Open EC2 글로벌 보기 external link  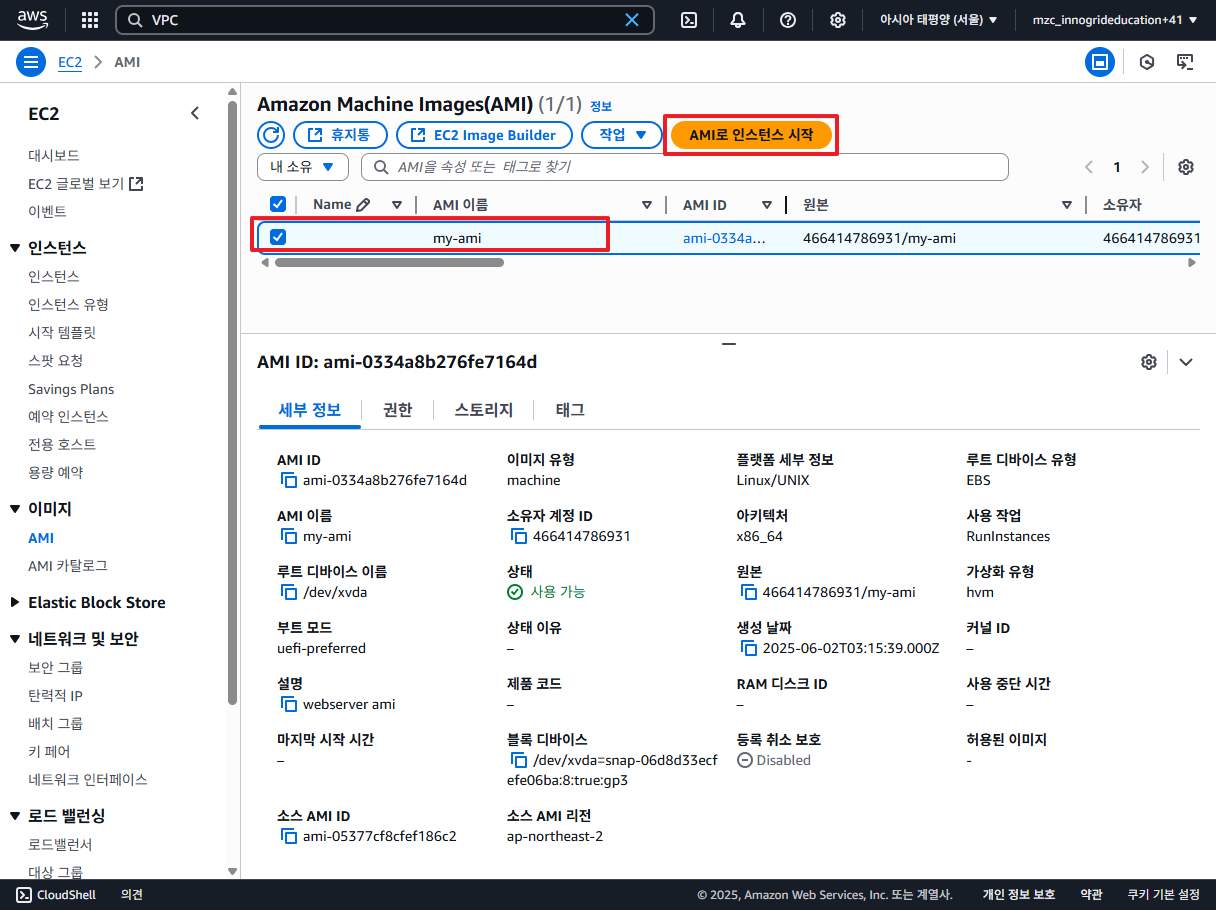point(86,184)
